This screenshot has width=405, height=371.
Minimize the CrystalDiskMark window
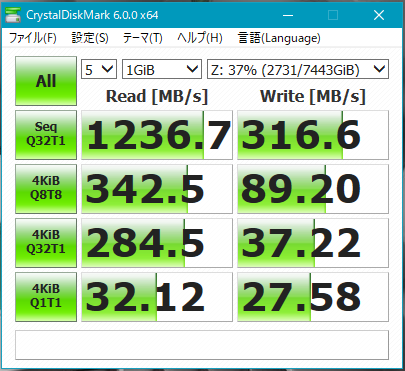tap(288, 15)
